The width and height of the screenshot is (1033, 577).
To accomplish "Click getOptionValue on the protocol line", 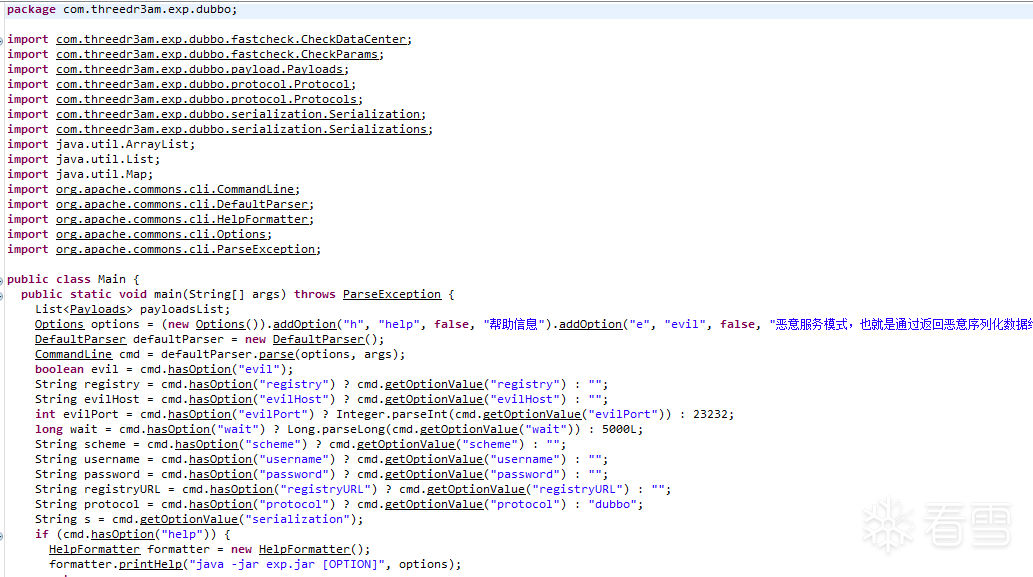I will (x=434, y=505).
